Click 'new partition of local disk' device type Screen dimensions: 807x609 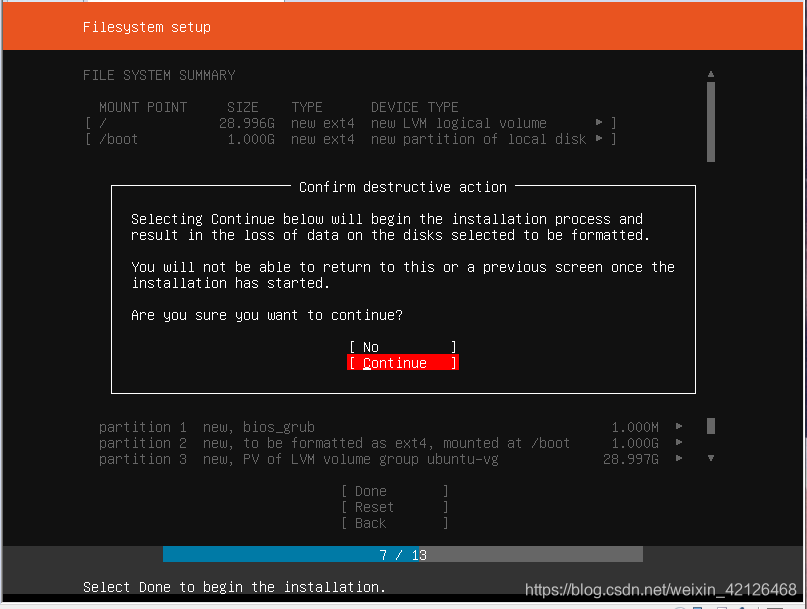pos(478,139)
